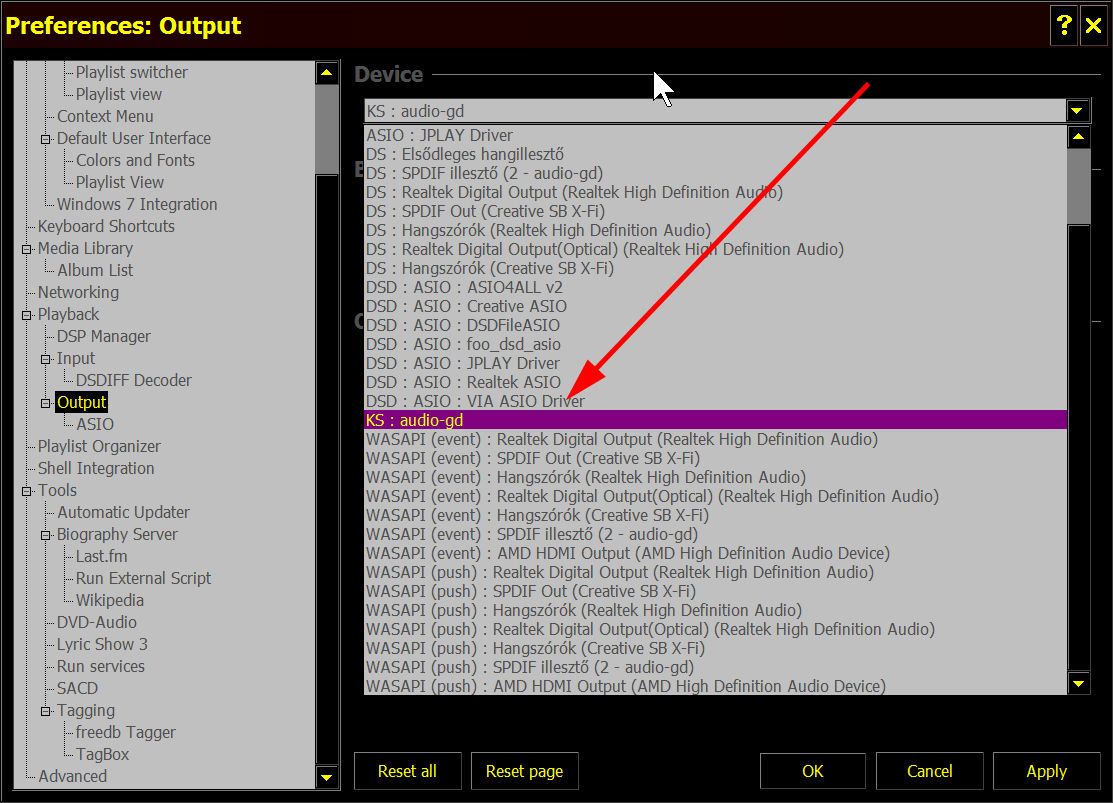Click the Reset all button
The width and height of the screenshot is (1113, 803).
407,771
